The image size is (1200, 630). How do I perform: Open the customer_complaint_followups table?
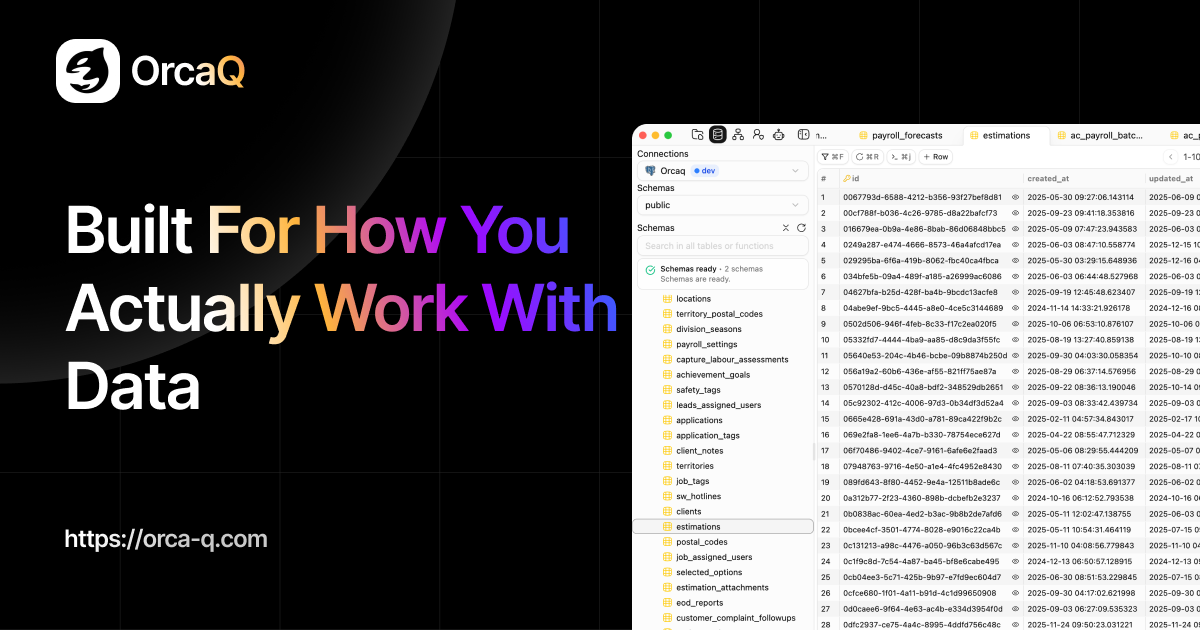click(x=736, y=618)
